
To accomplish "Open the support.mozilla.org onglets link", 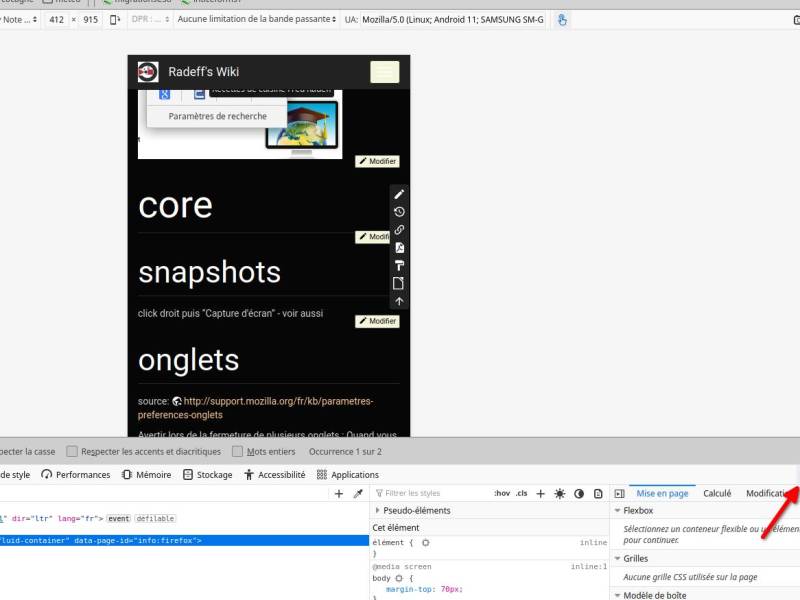I will pyautogui.click(x=255, y=408).
